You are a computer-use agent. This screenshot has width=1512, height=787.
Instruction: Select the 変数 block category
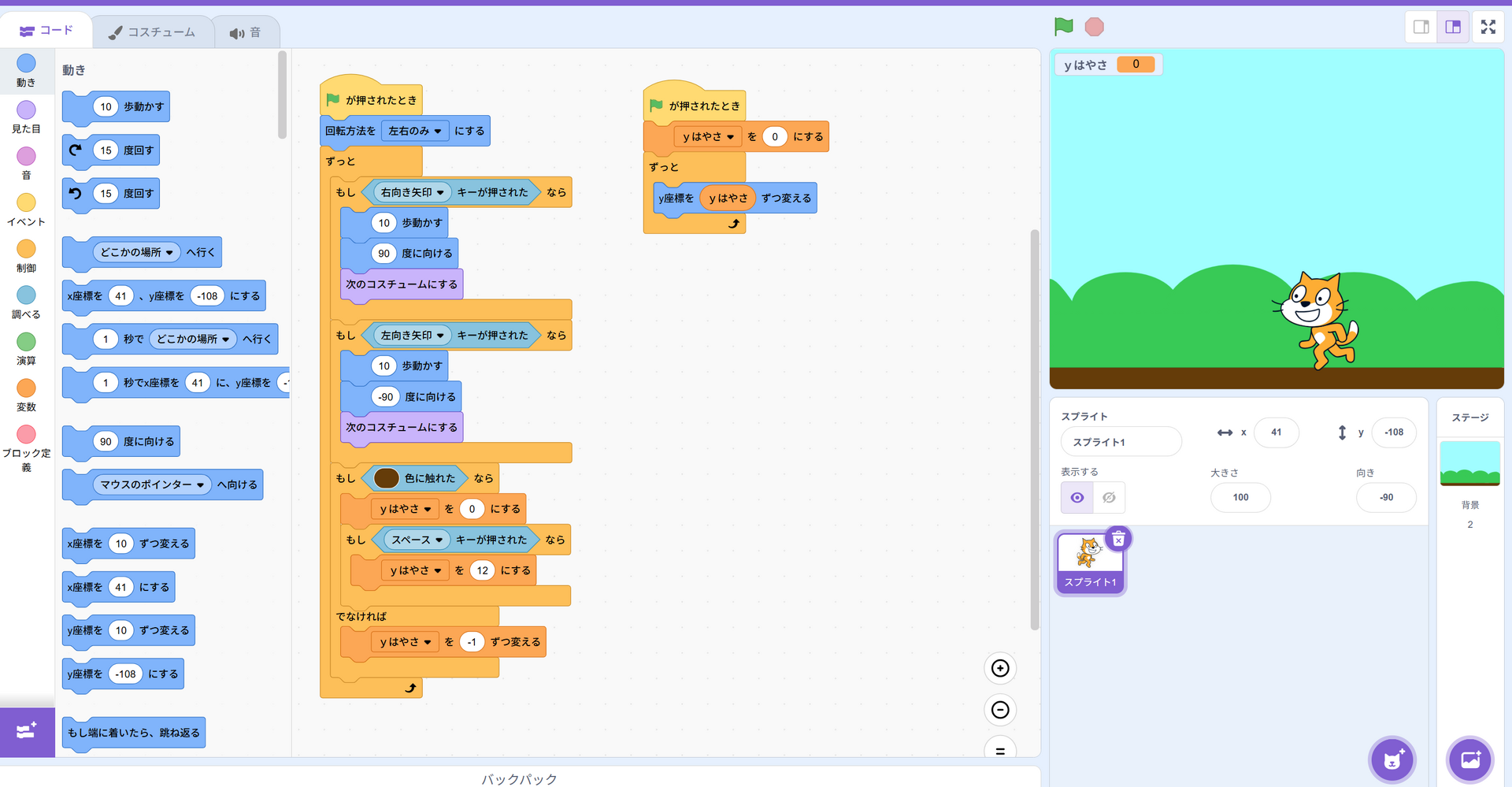click(x=26, y=395)
